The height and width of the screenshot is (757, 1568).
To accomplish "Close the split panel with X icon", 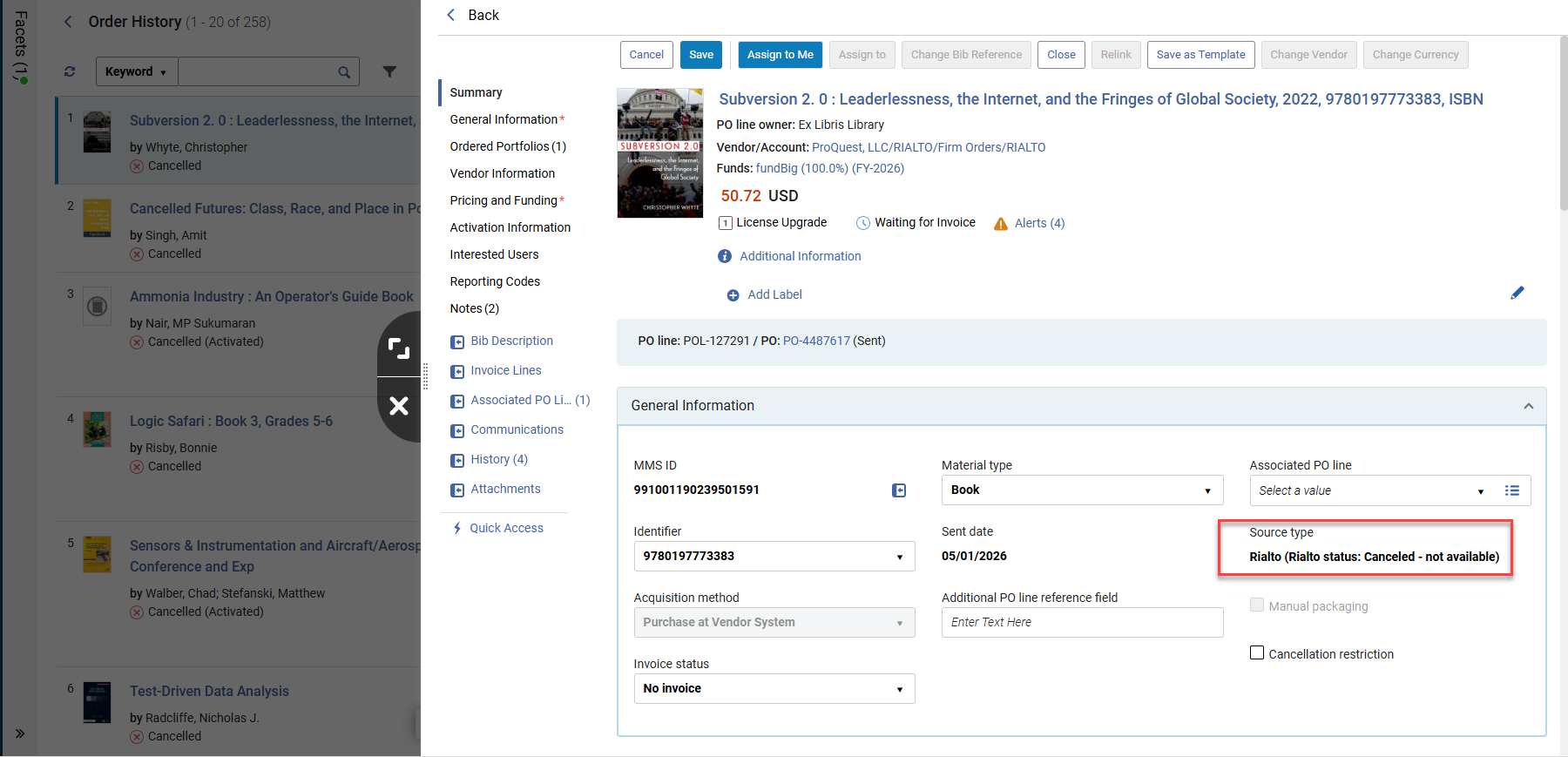I will [x=399, y=405].
